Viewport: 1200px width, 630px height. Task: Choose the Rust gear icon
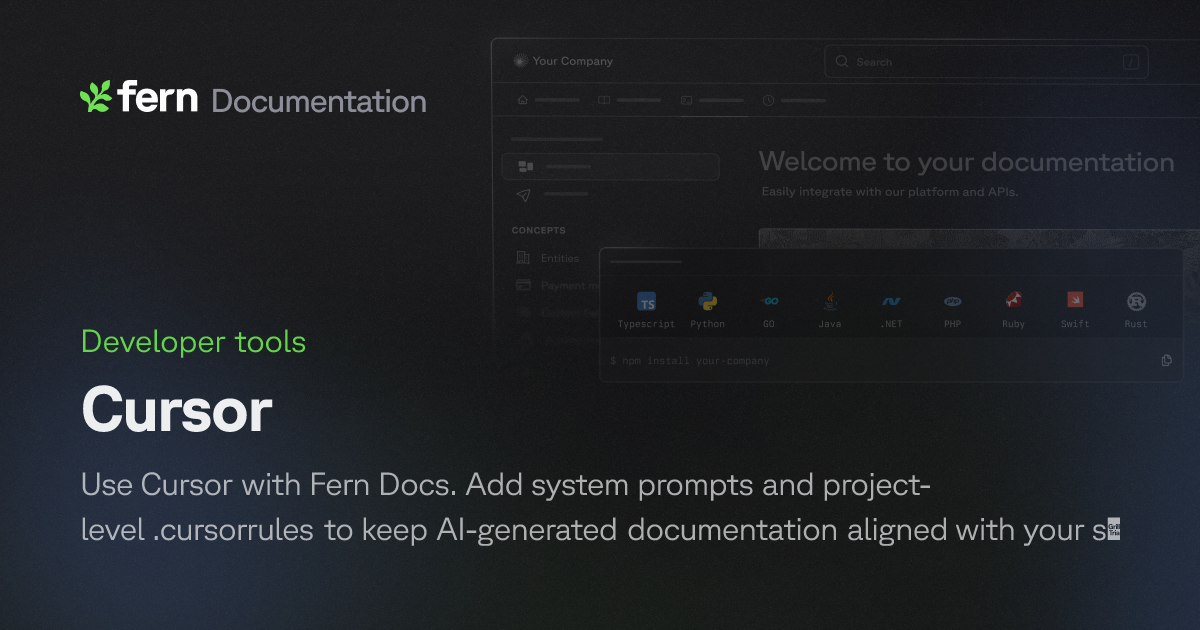tap(1136, 301)
